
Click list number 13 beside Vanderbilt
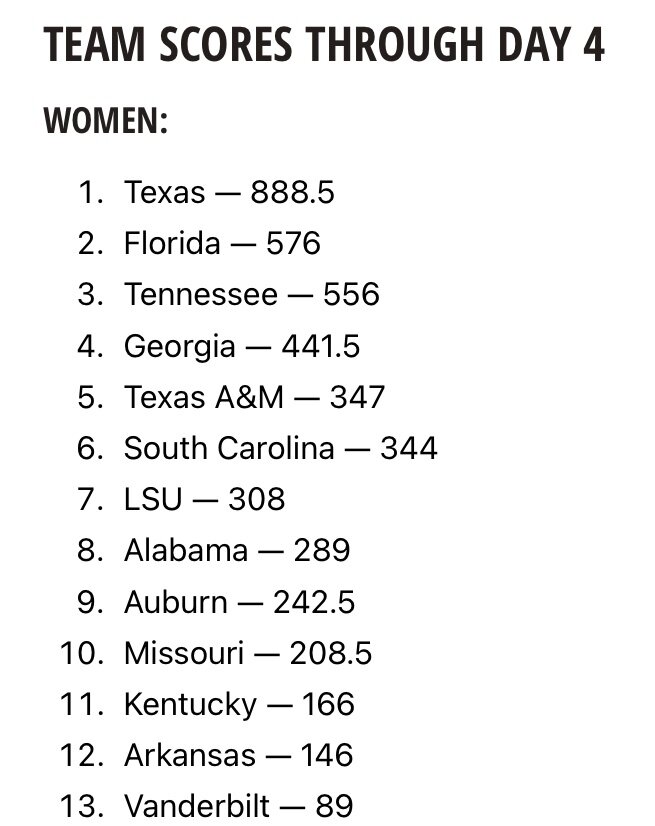tap(81, 806)
